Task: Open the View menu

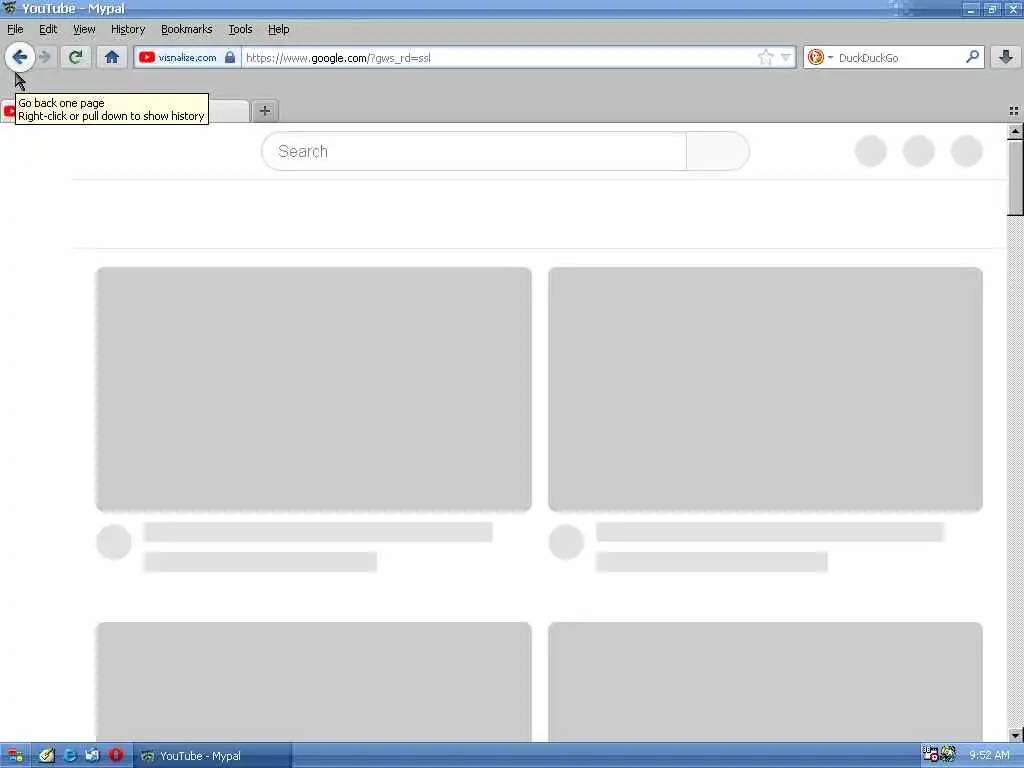Action: pos(84,29)
